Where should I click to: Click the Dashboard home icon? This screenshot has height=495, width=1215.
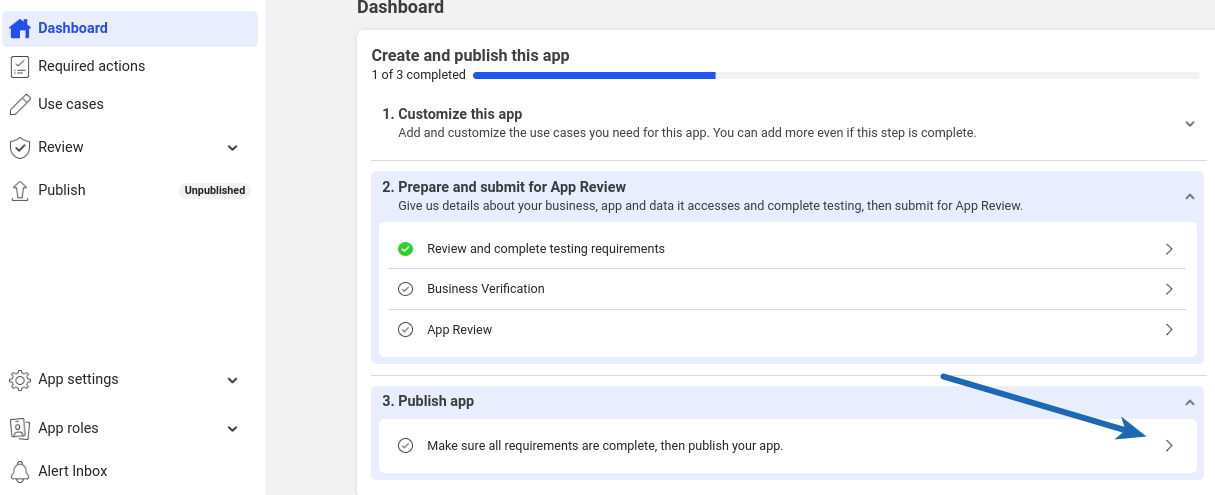[20, 28]
